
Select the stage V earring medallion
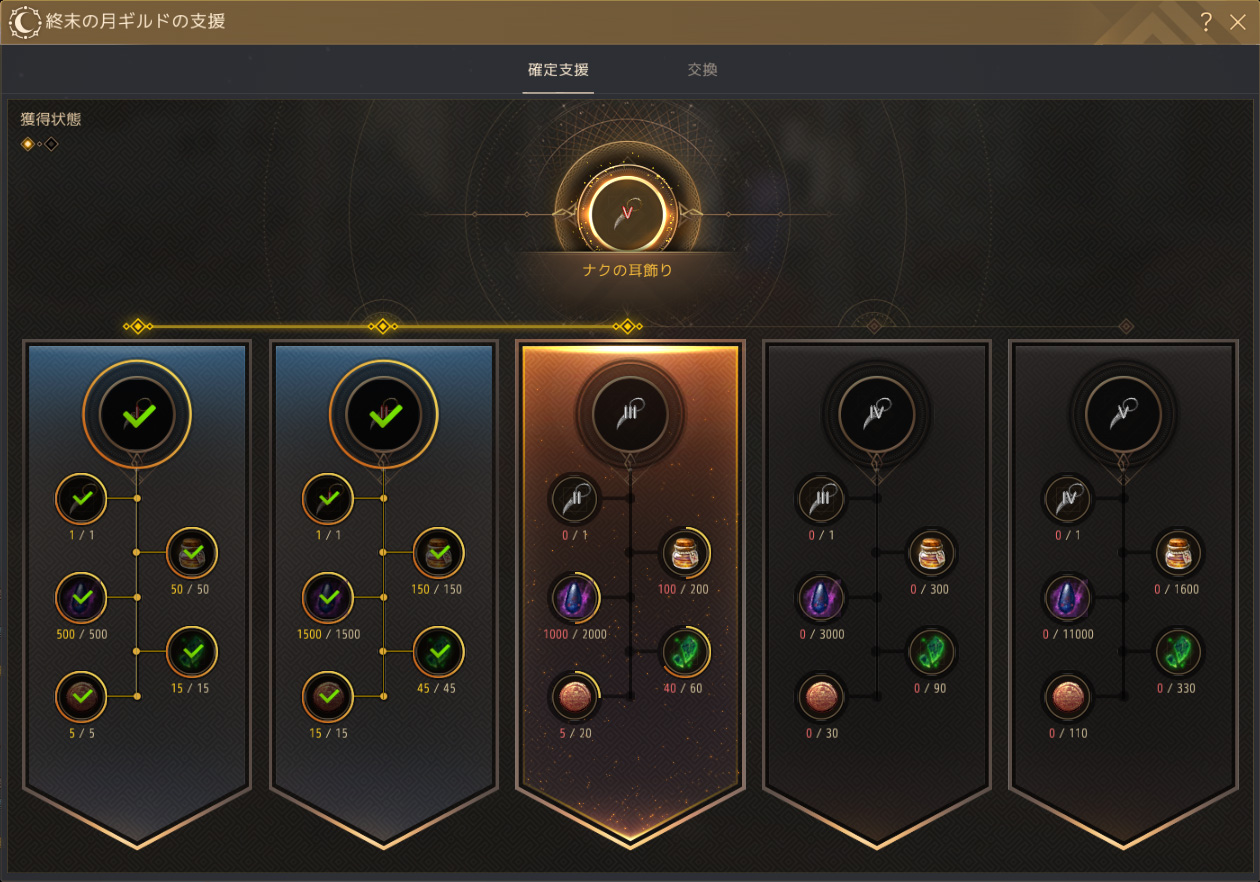1123,413
